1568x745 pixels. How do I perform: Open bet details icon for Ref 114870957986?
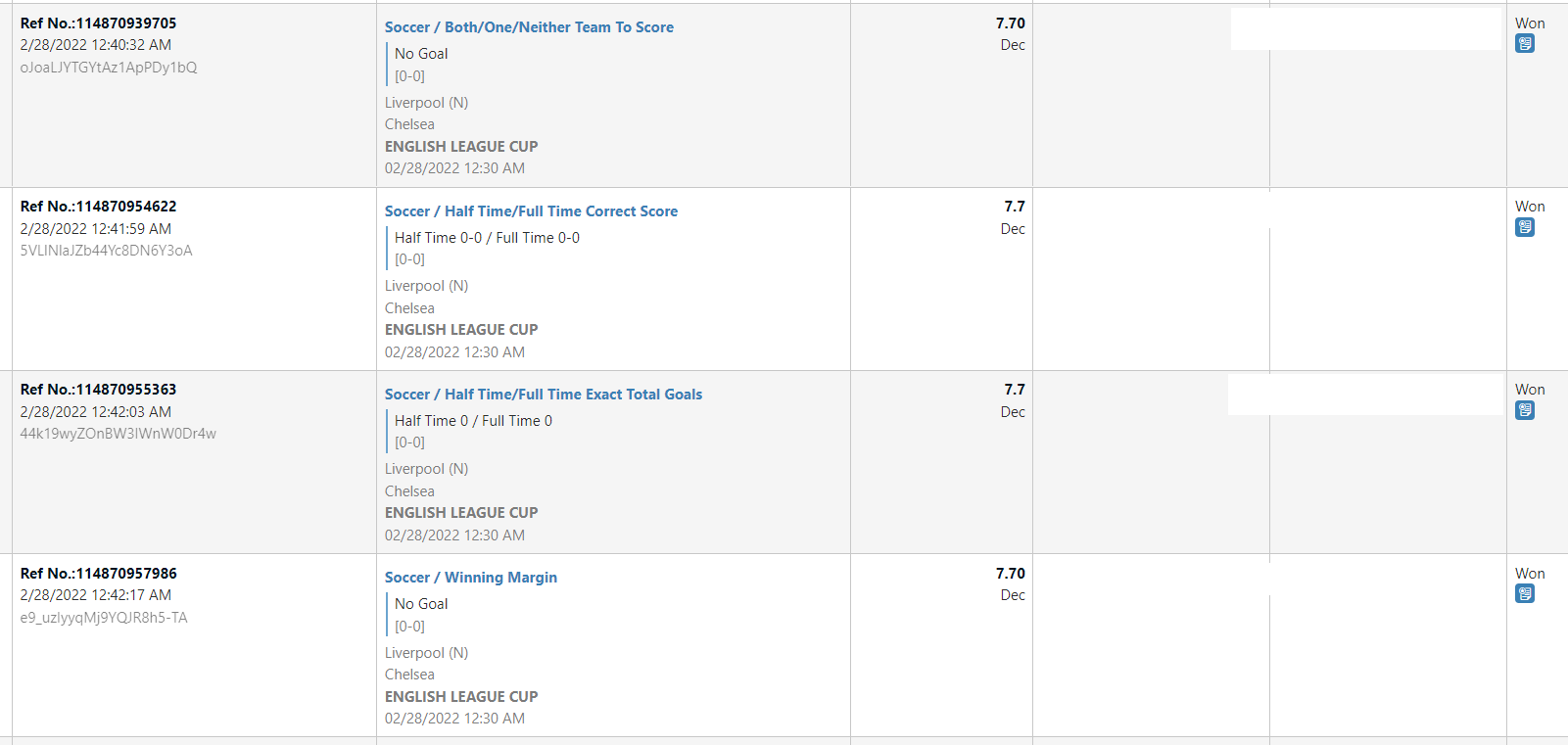[x=1525, y=593]
